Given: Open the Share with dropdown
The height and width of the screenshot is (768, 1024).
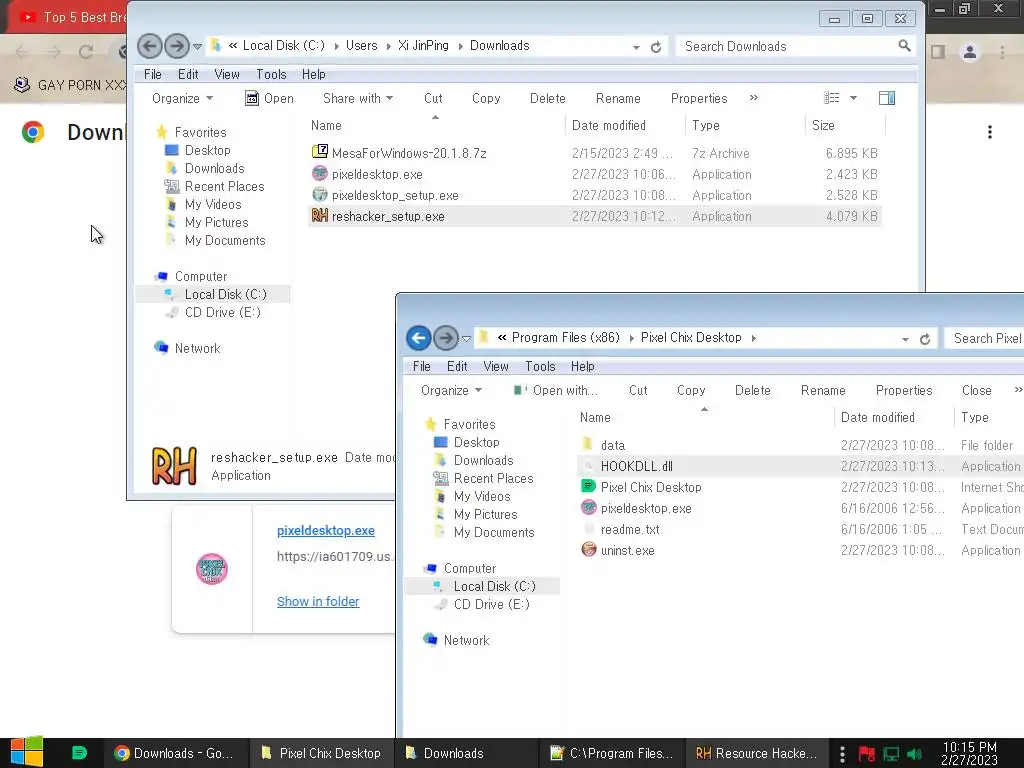Looking at the screenshot, I should tap(358, 98).
